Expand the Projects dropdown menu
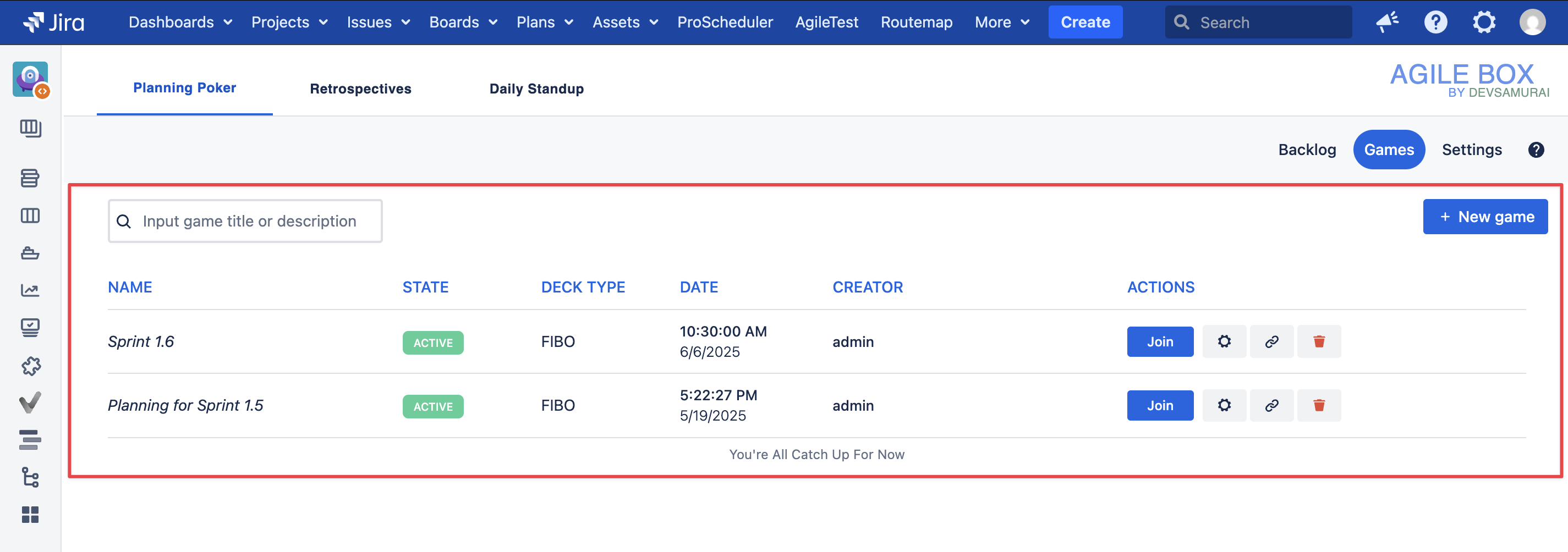 click(289, 23)
